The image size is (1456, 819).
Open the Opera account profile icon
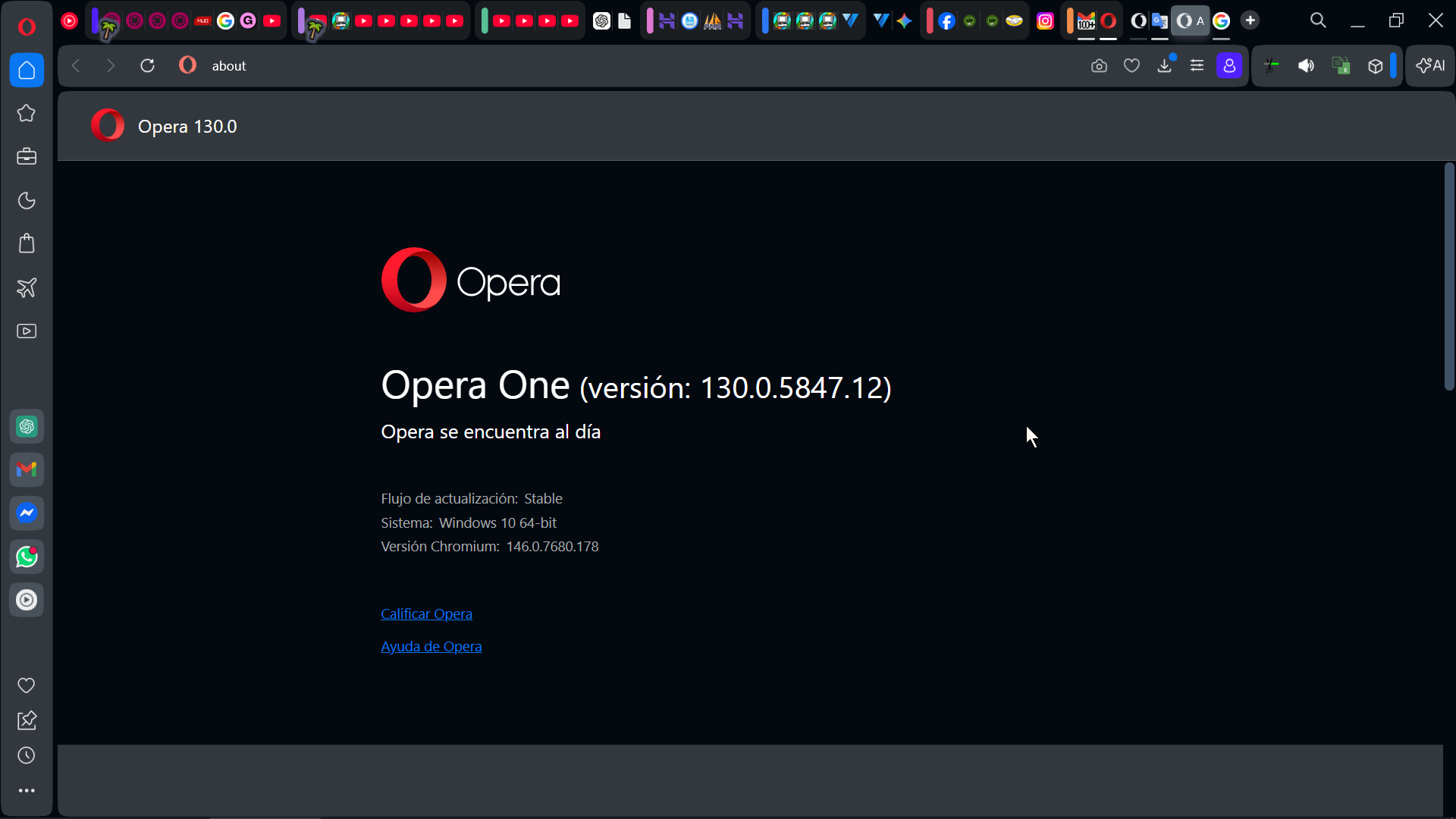(x=1229, y=66)
